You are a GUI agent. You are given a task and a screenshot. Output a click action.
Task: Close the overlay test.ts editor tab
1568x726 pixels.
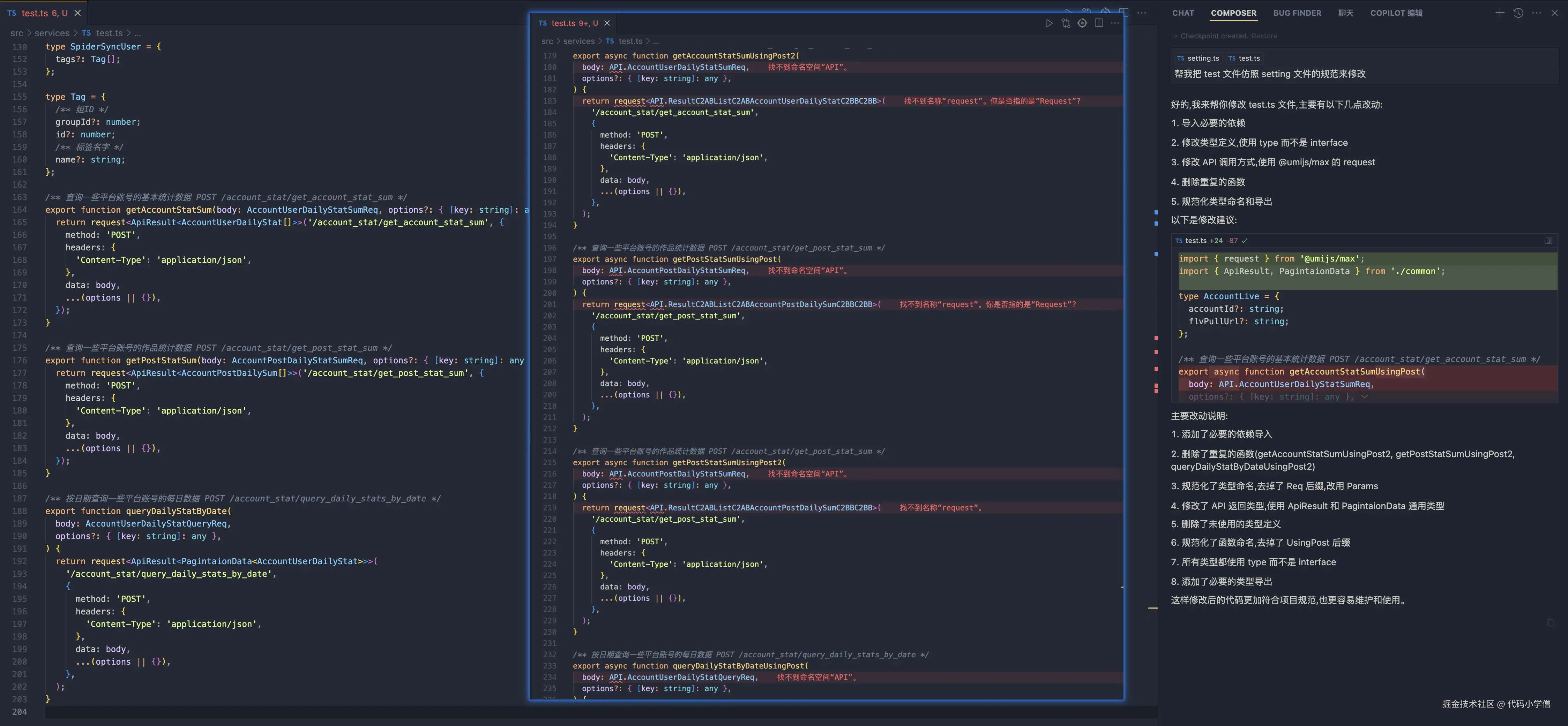[x=607, y=23]
